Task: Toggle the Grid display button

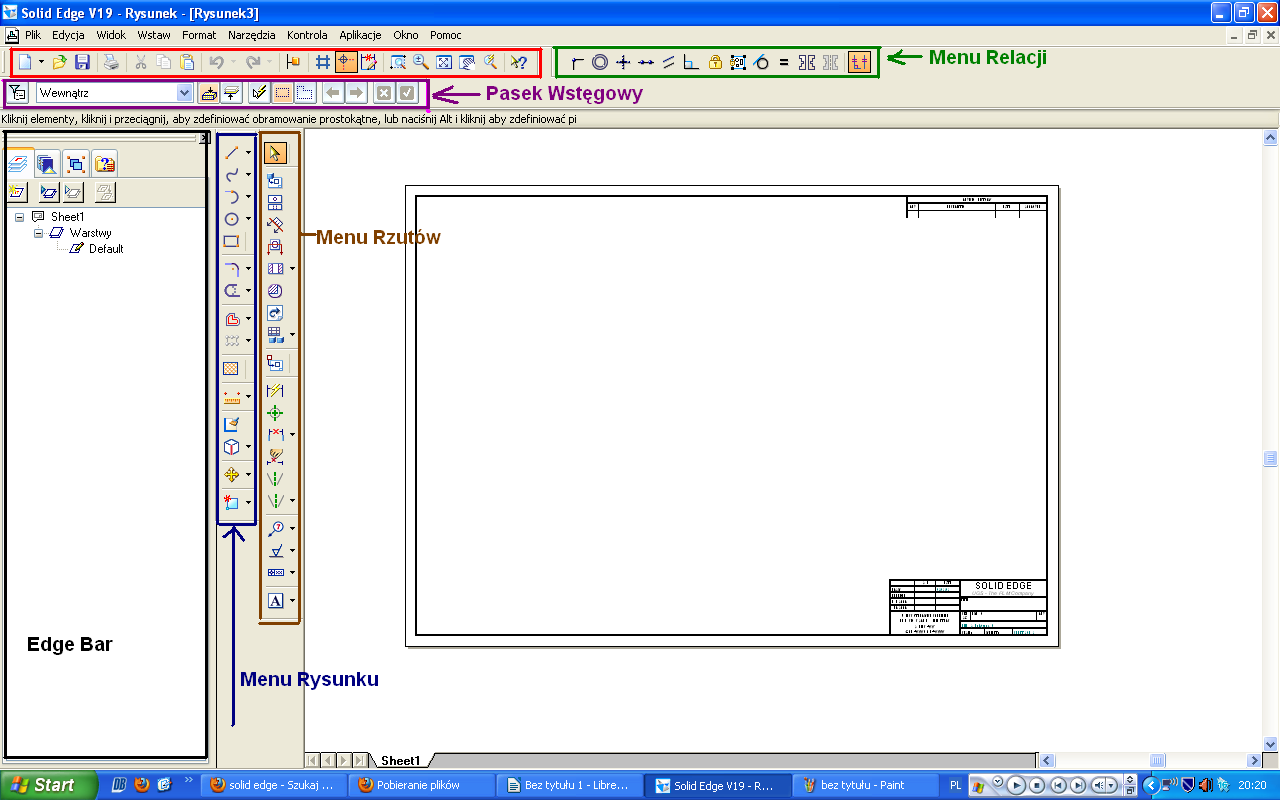Action: tap(323, 62)
